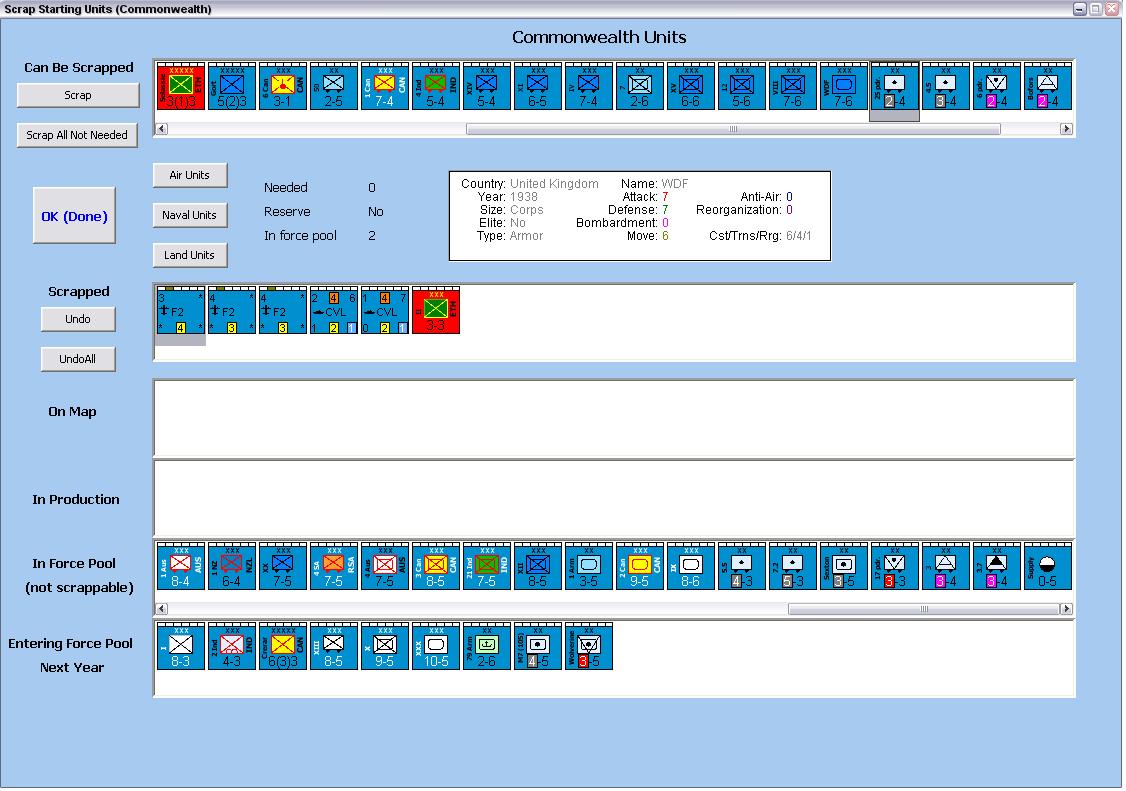This screenshot has width=1126, height=791.
Task: Choose the VIII 7-6 corps counter
Action: click(793, 86)
